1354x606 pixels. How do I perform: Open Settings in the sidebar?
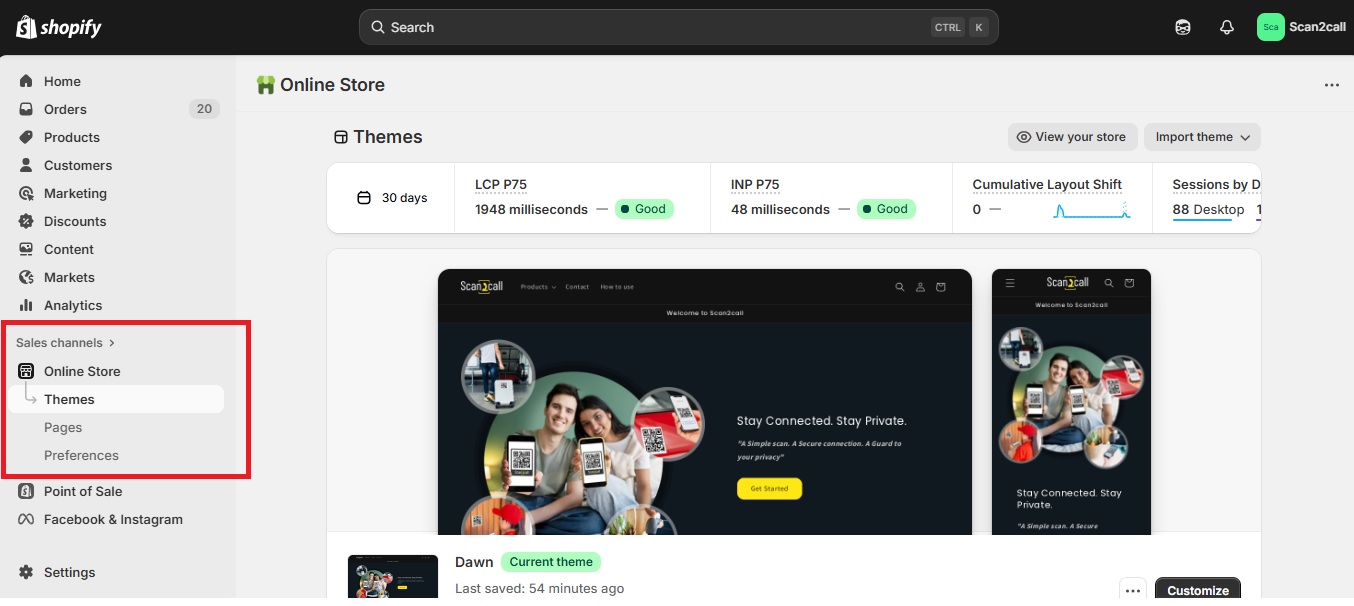70,572
